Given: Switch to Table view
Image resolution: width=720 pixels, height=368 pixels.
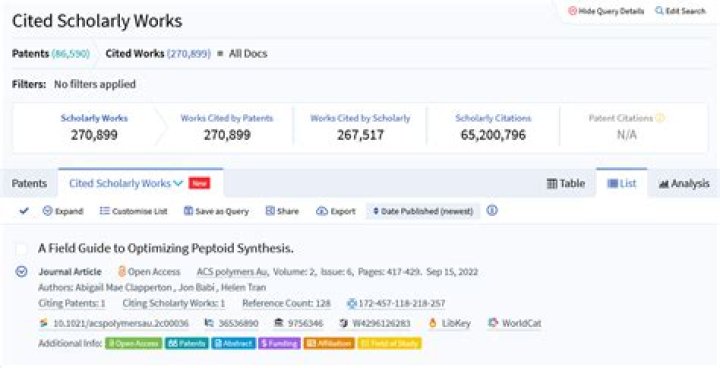Looking at the screenshot, I should pos(566,183).
